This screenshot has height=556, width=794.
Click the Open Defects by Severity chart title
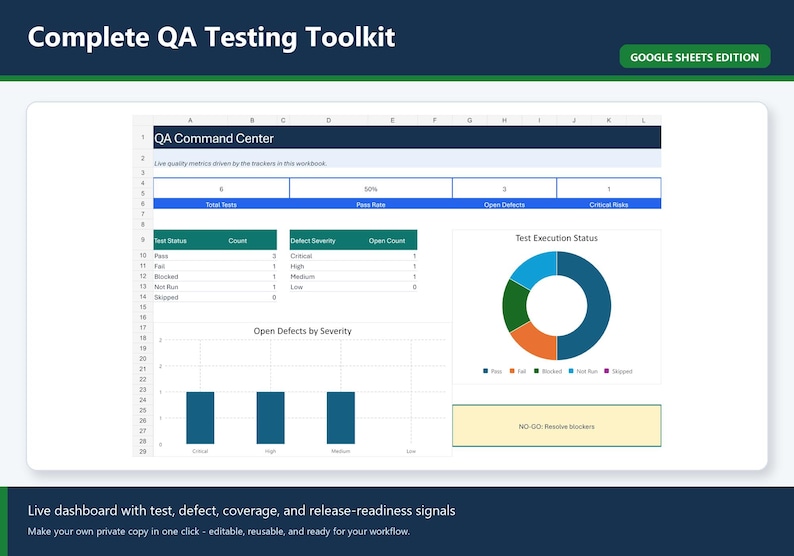tap(302, 331)
